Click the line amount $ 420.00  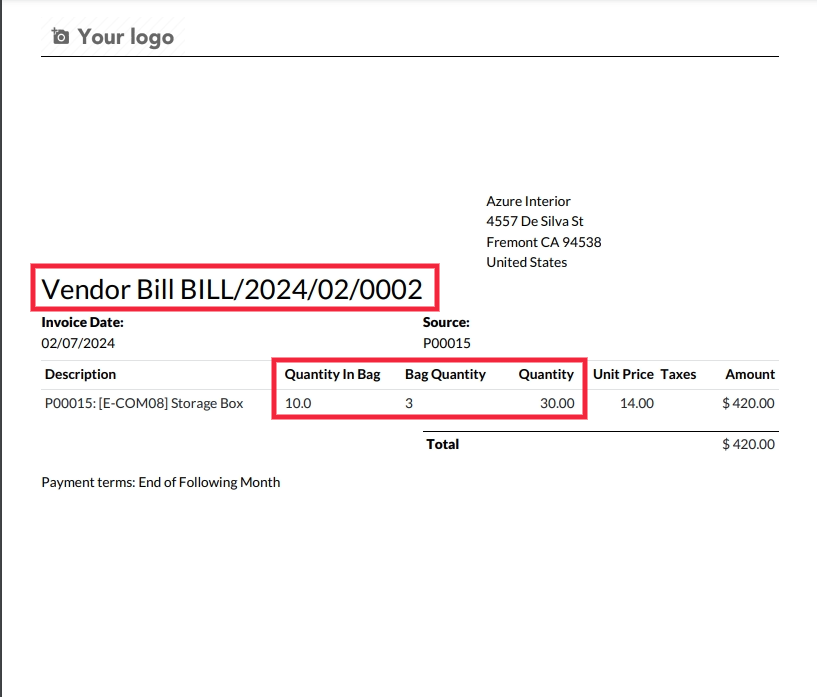[748, 403]
